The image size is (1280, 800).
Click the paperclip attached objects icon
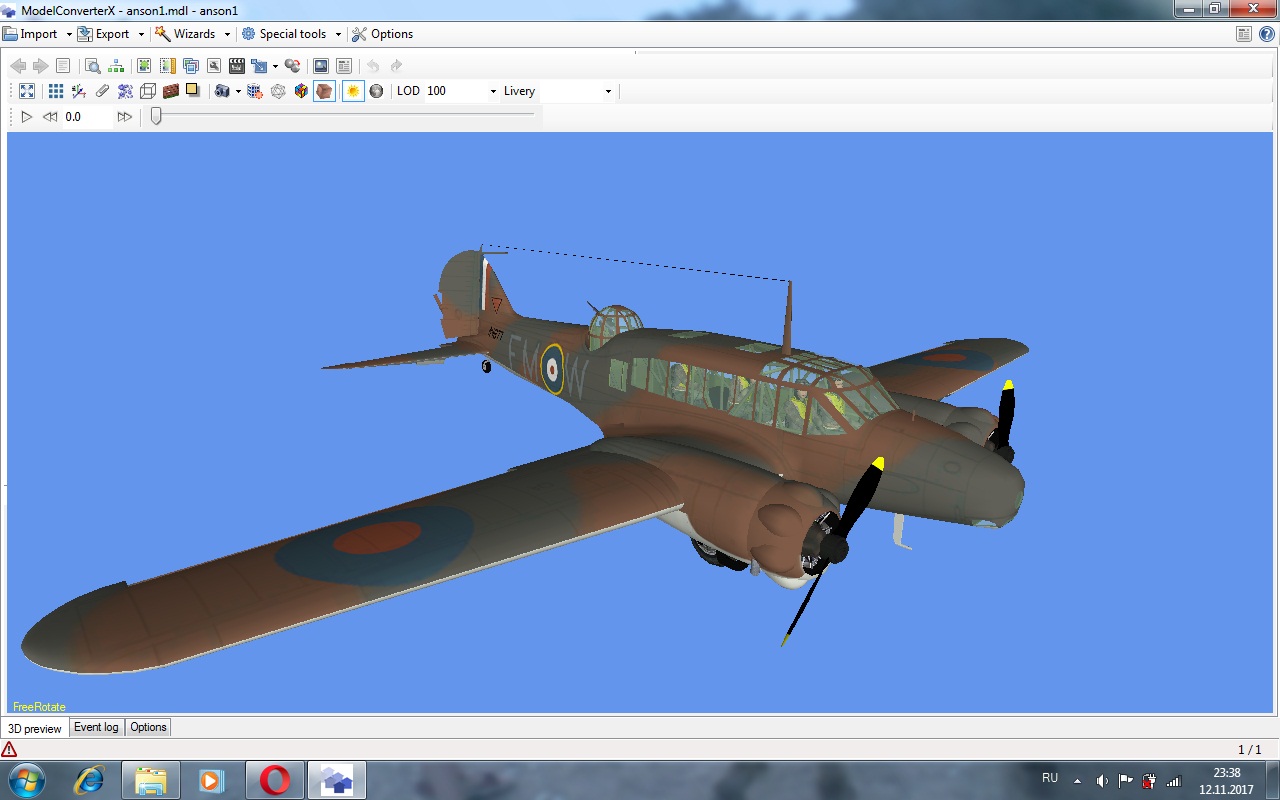tap(102, 91)
